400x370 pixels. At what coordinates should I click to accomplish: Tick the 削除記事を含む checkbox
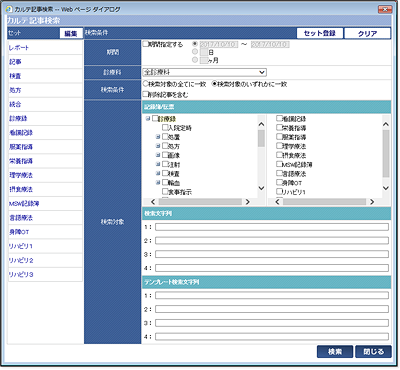pyautogui.click(x=145, y=94)
